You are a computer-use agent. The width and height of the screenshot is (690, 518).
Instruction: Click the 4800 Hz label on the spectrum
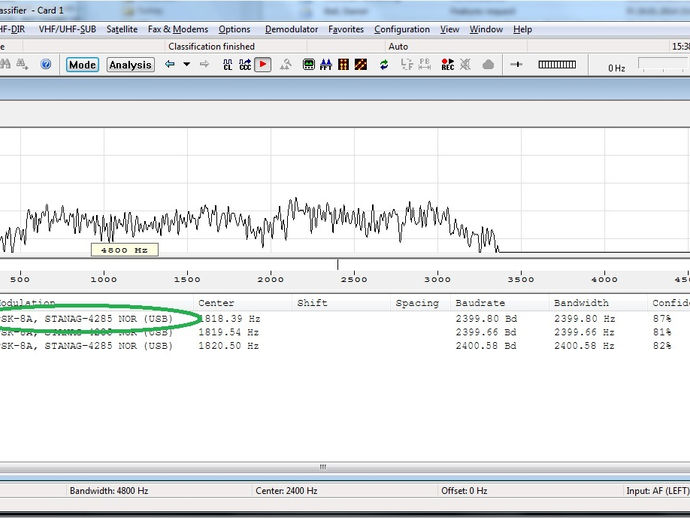coord(125,250)
